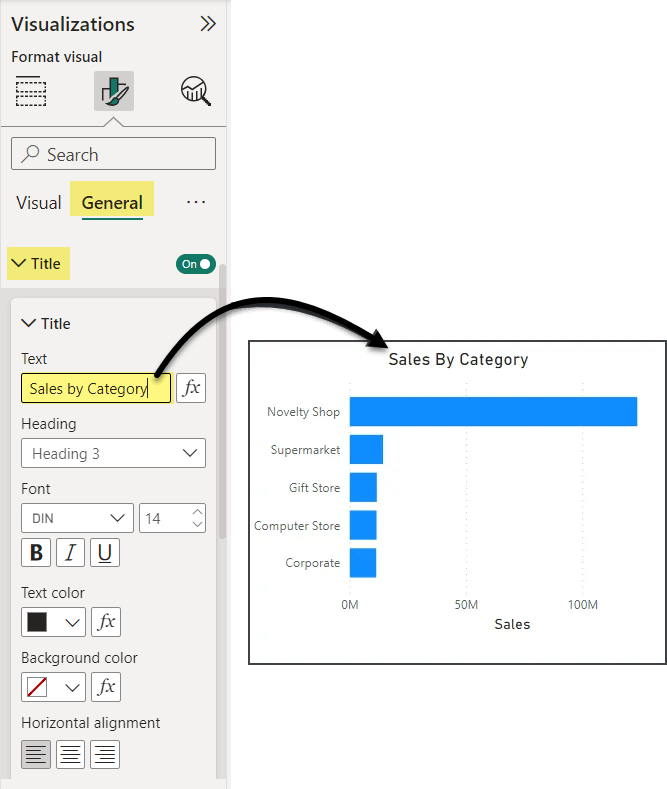Viewport: 667px width, 789px height.
Task: Switch to the General tab
Action: pyautogui.click(x=112, y=203)
